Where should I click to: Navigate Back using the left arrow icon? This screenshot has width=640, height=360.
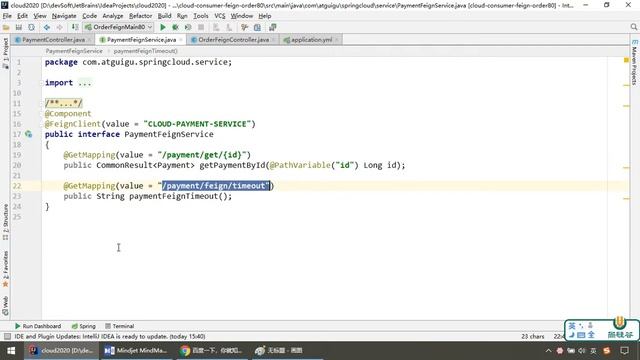click(47, 27)
